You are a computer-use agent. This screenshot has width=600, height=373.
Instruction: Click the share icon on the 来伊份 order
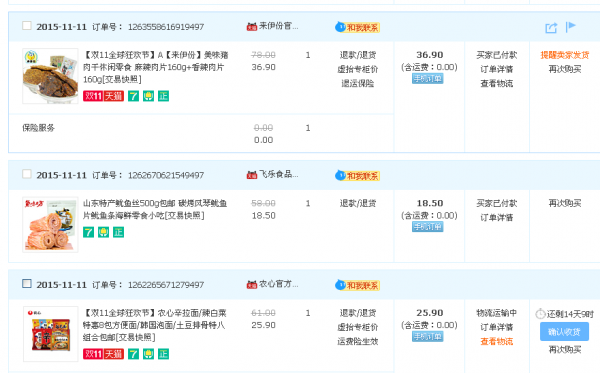pyautogui.click(x=551, y=28)
